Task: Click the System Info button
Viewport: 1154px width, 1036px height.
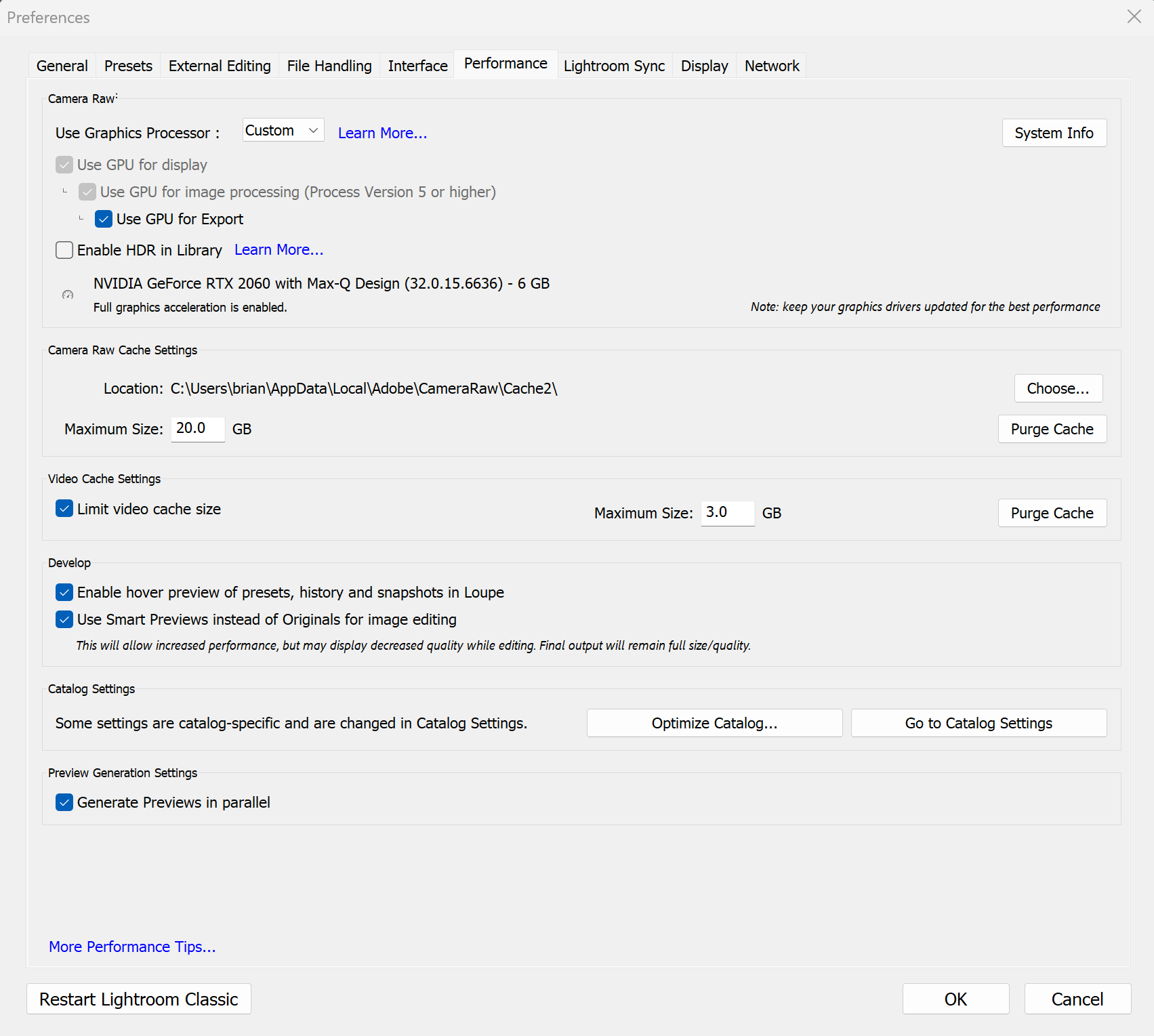Action: (x=1054, y=133)
